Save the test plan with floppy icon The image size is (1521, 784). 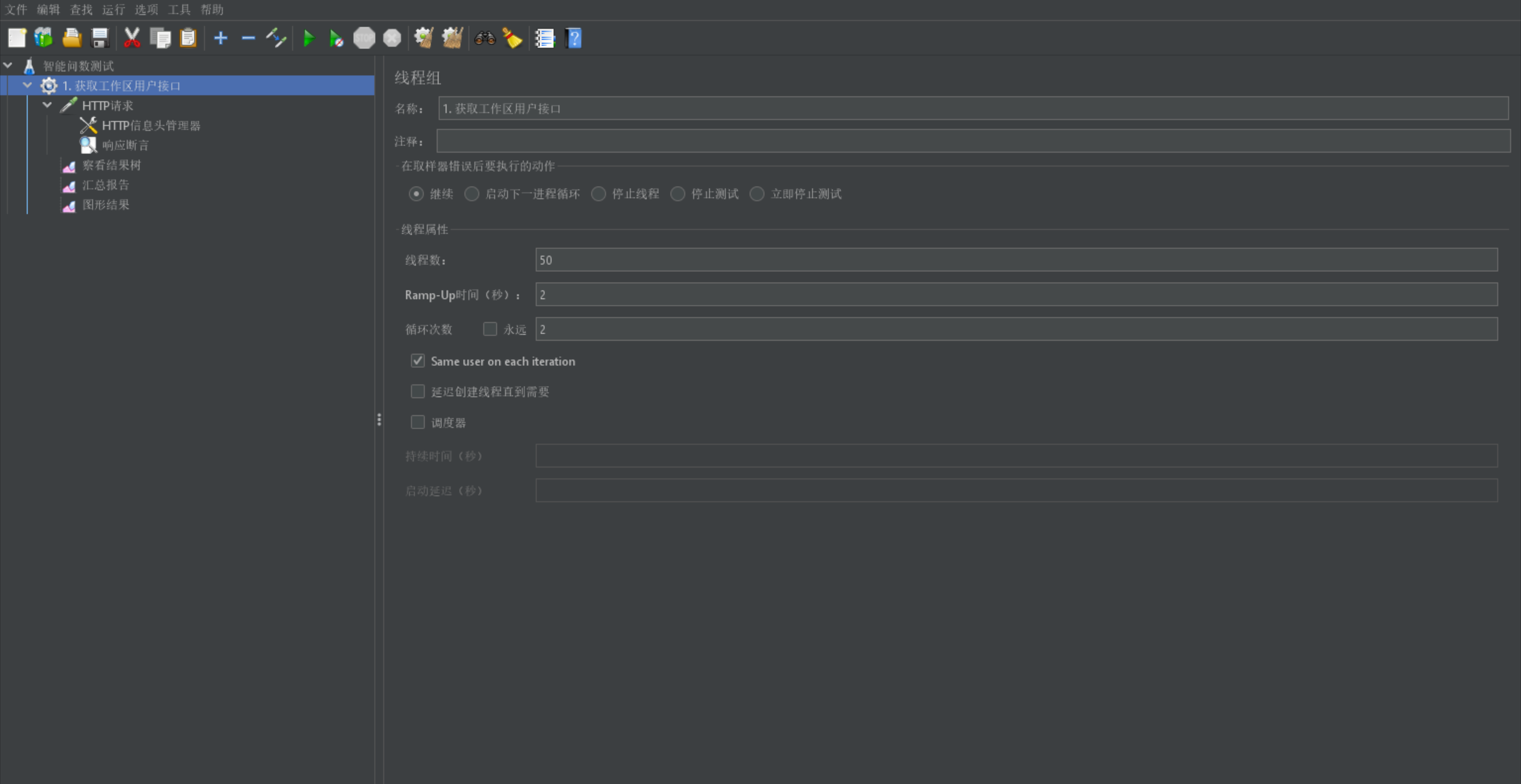pyautogui.click(x=100, y=38)
